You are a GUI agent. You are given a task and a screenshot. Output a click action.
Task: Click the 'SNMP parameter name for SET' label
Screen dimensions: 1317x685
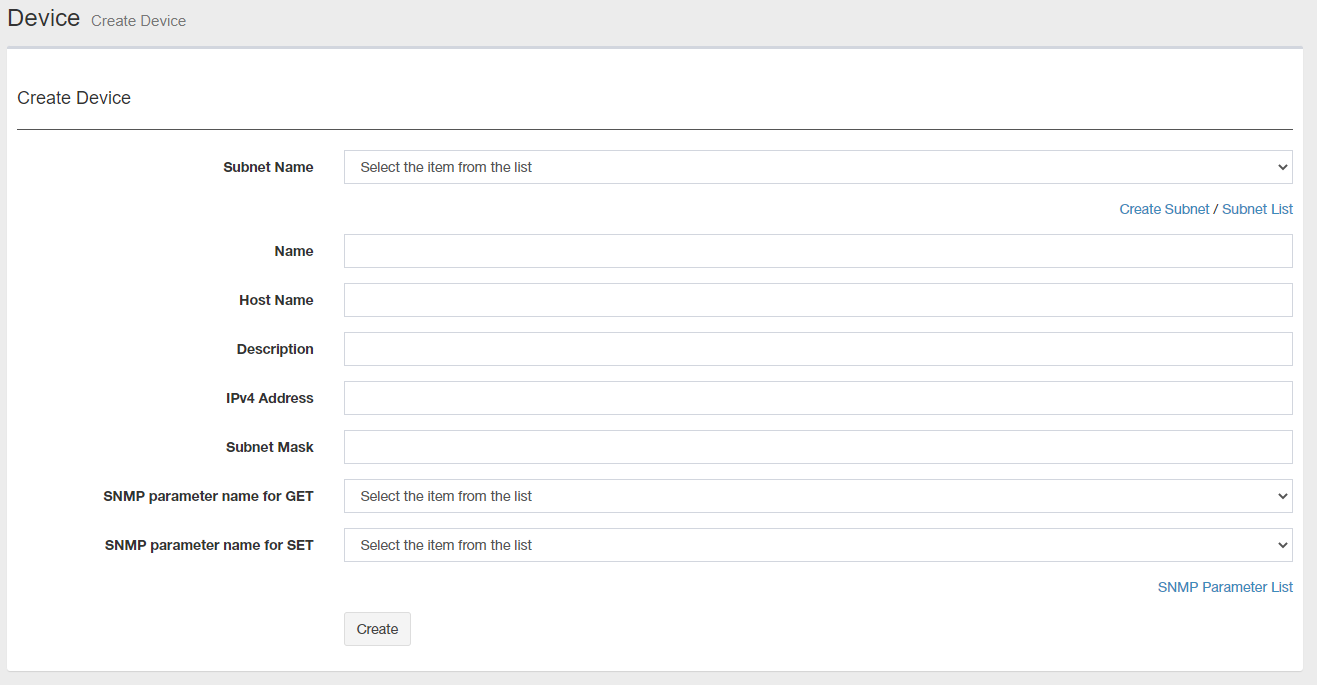209,545
